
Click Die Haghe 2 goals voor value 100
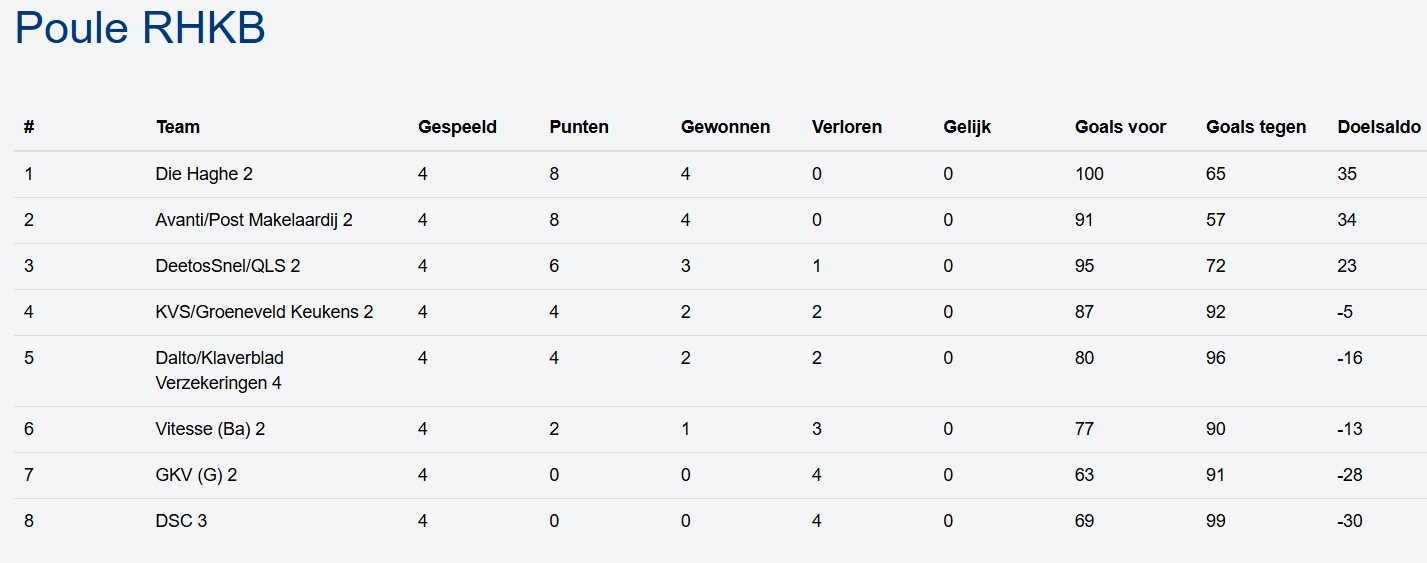click(1089, 174)
